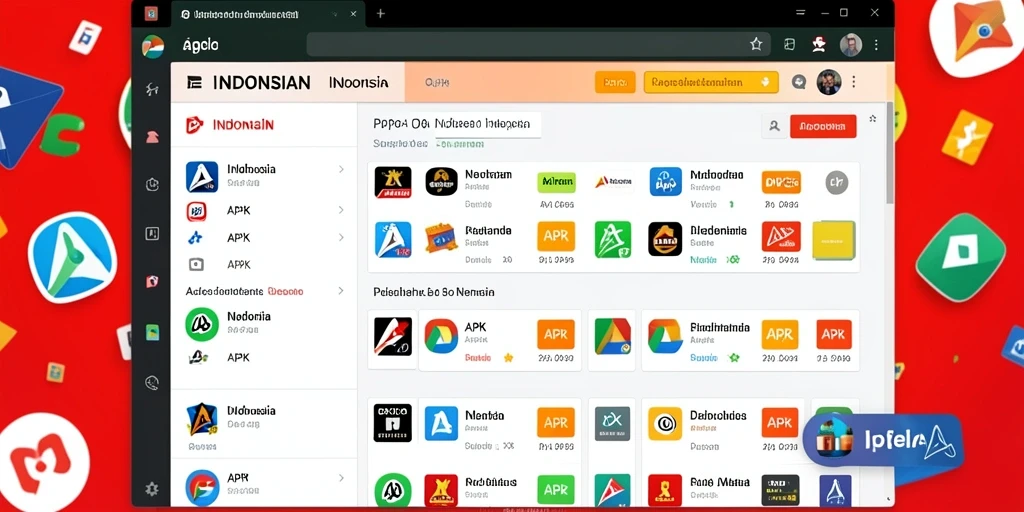Image resolution: width=1024 pixels, height=512 pixels.
Task: Click the Peleohahe section heading text
Action: click(434, 292)
